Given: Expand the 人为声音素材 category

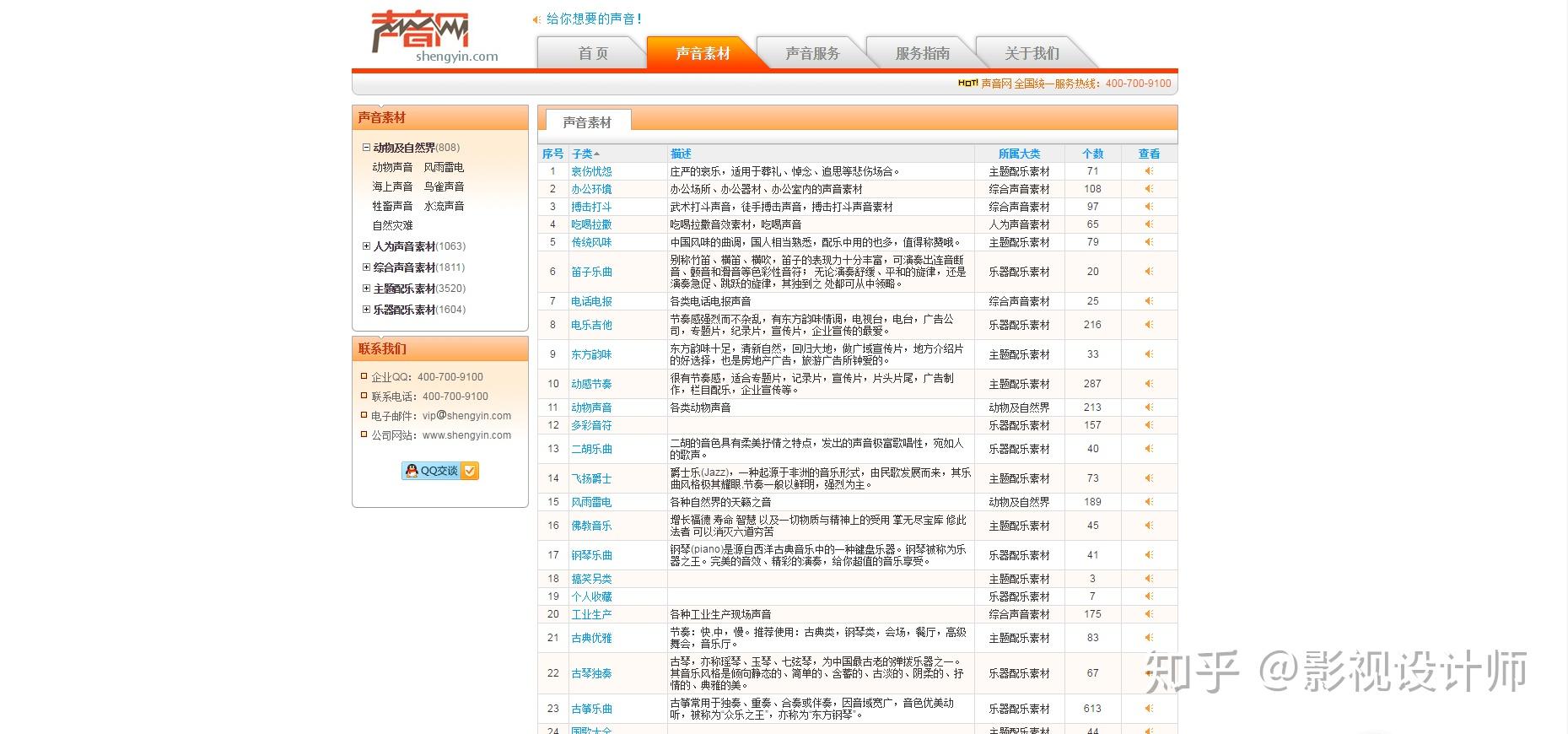Looking at the screenshot, I should click(366, 246).
